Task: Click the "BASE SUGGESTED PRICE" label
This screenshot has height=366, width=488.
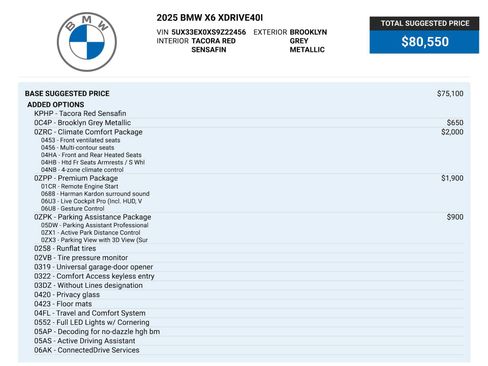Action: (x=67, y=93)
